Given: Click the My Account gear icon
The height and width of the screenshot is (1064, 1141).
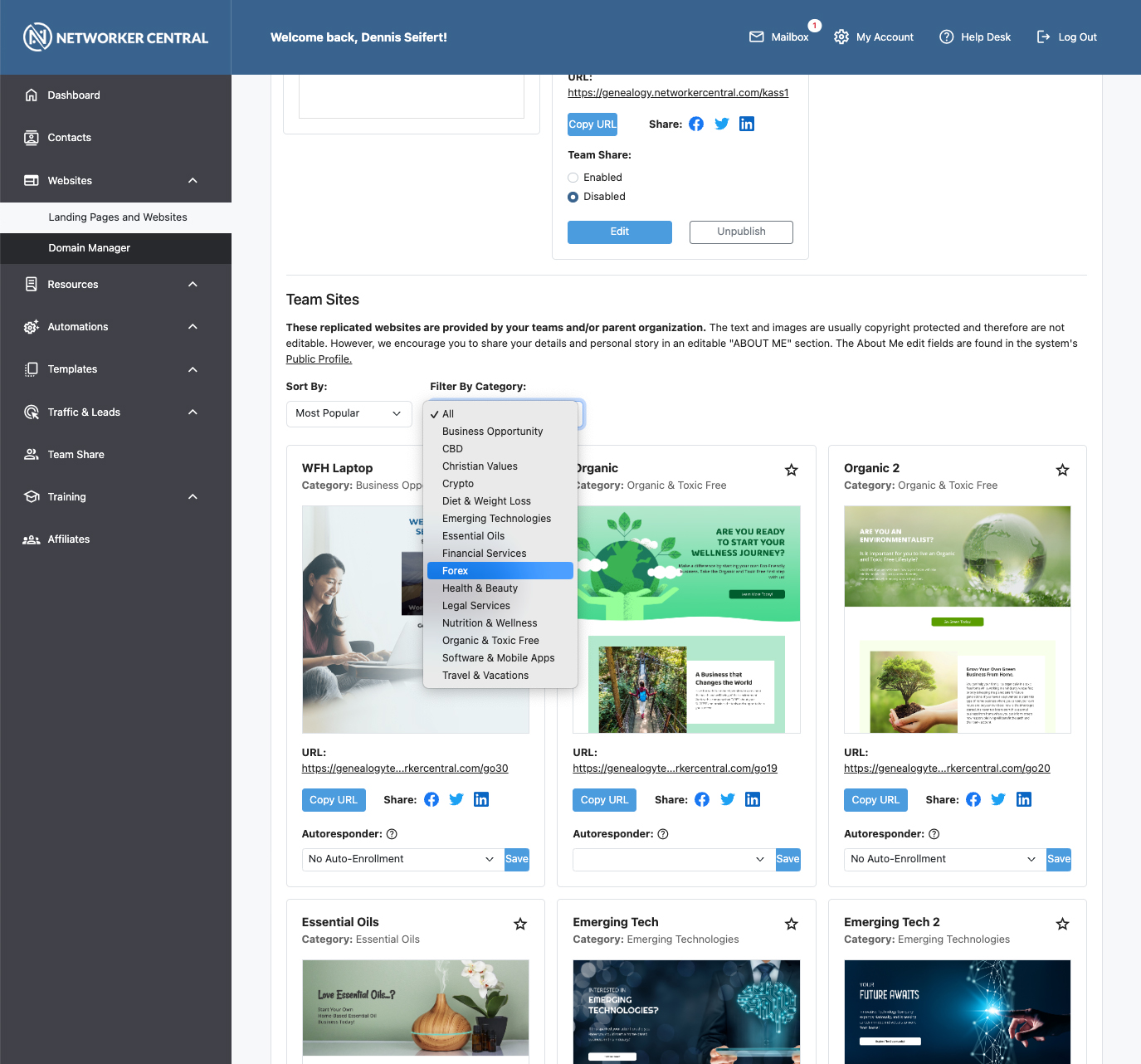Looking at the screenshot, I should point(841,37).
